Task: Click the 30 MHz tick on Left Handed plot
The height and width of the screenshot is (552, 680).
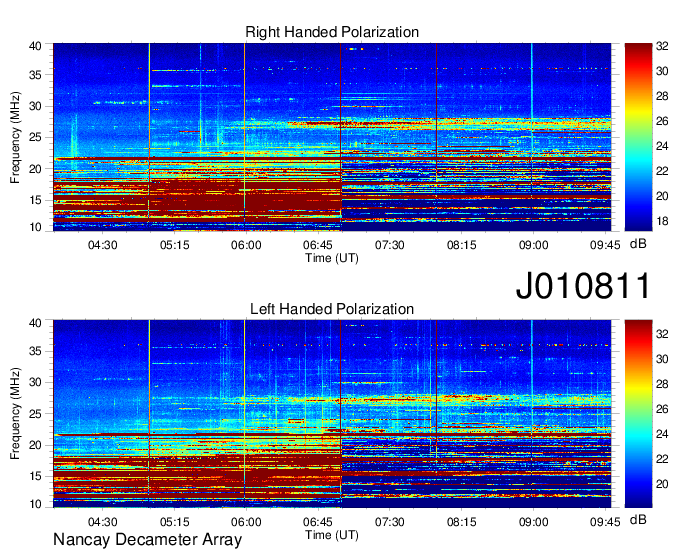Action: click(x=35, y=382)
